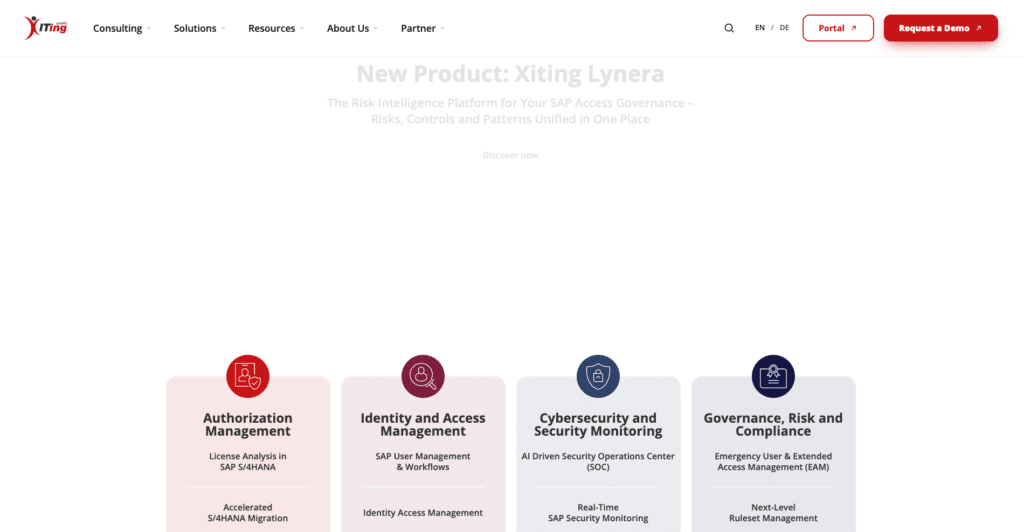Click the Xiting logo
The image size is (1024, 532).
point(46,27)
